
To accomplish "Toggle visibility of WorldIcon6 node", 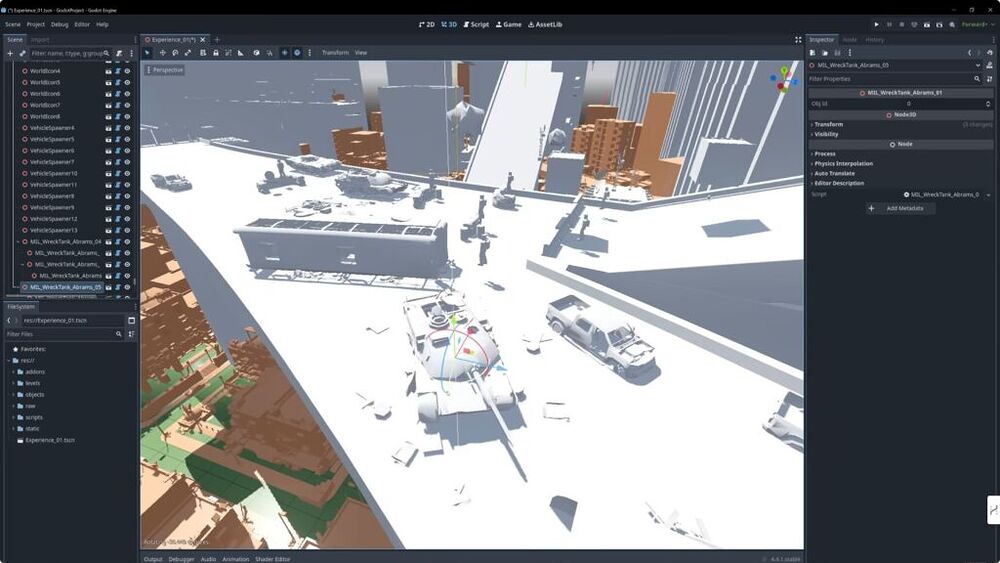I will [x=128, y=94].
